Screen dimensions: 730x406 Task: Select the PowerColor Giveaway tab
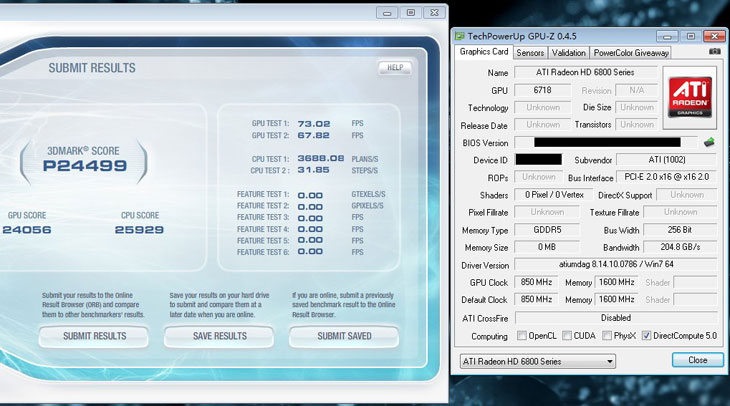630,53
